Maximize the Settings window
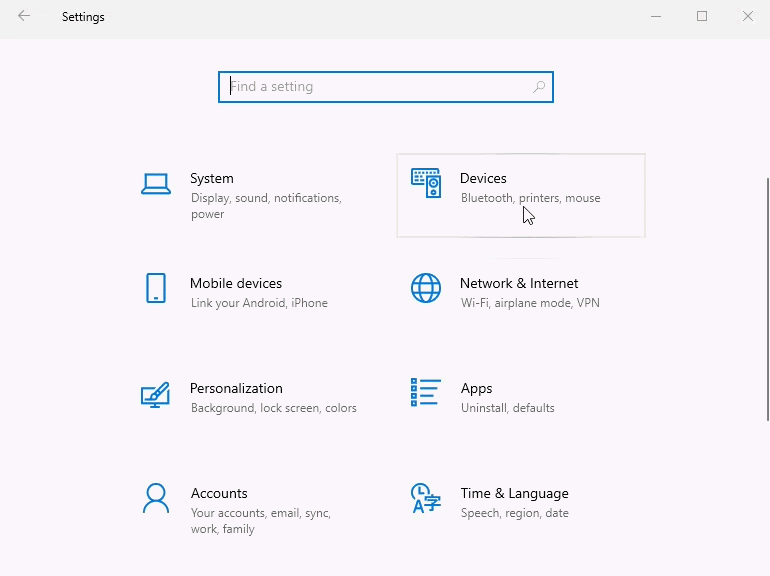770x576 pixels. [702, 16]
